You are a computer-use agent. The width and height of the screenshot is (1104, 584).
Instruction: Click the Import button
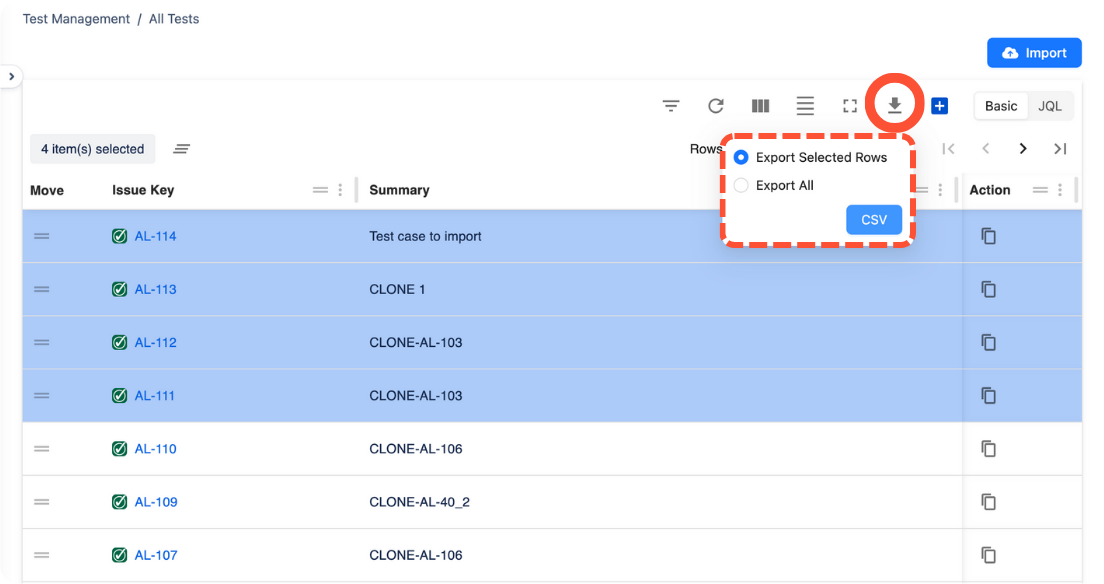[1034, 53]
